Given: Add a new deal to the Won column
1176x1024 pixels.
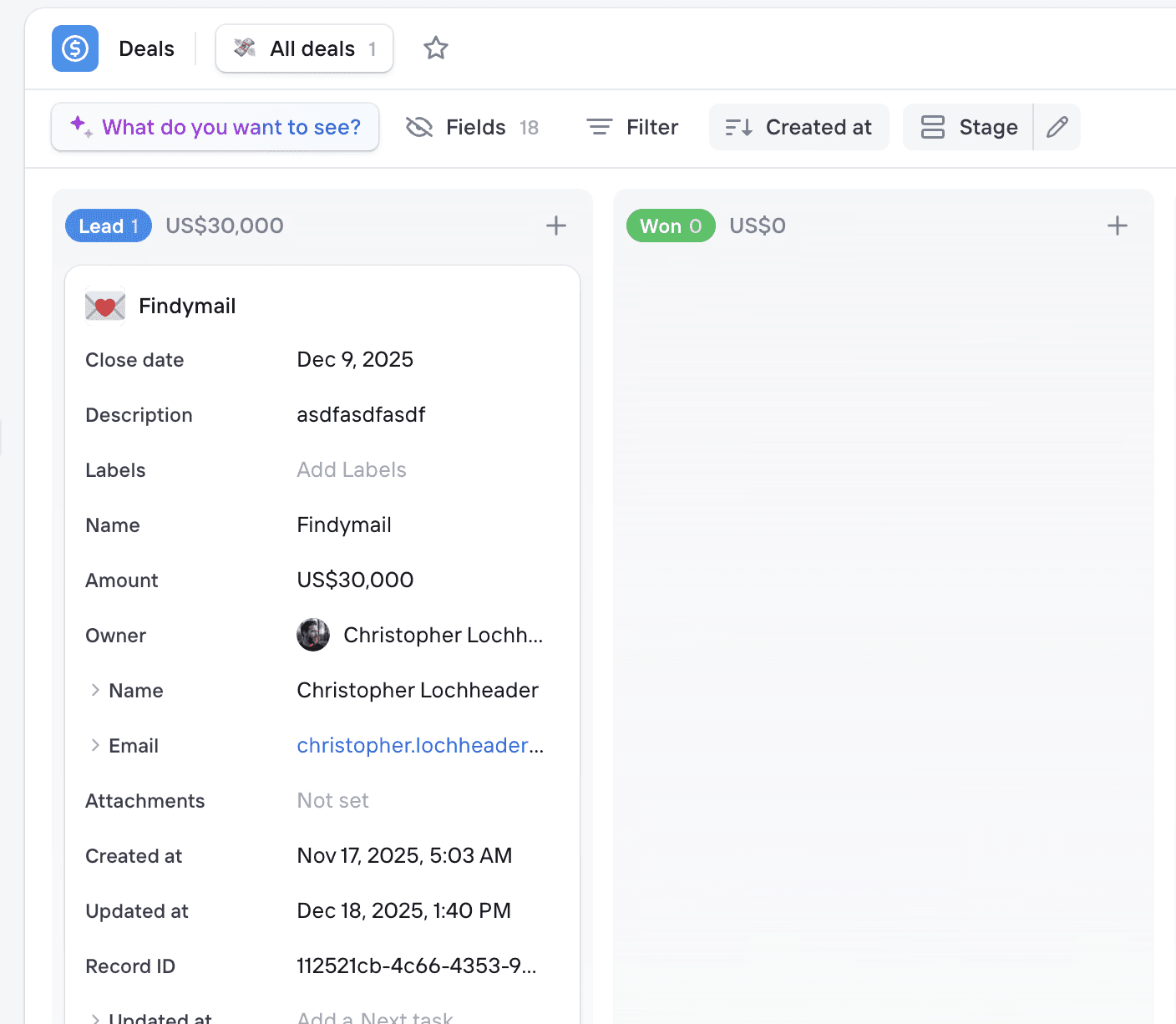Looking at the screenshot, I should (x=1117, y=226).
